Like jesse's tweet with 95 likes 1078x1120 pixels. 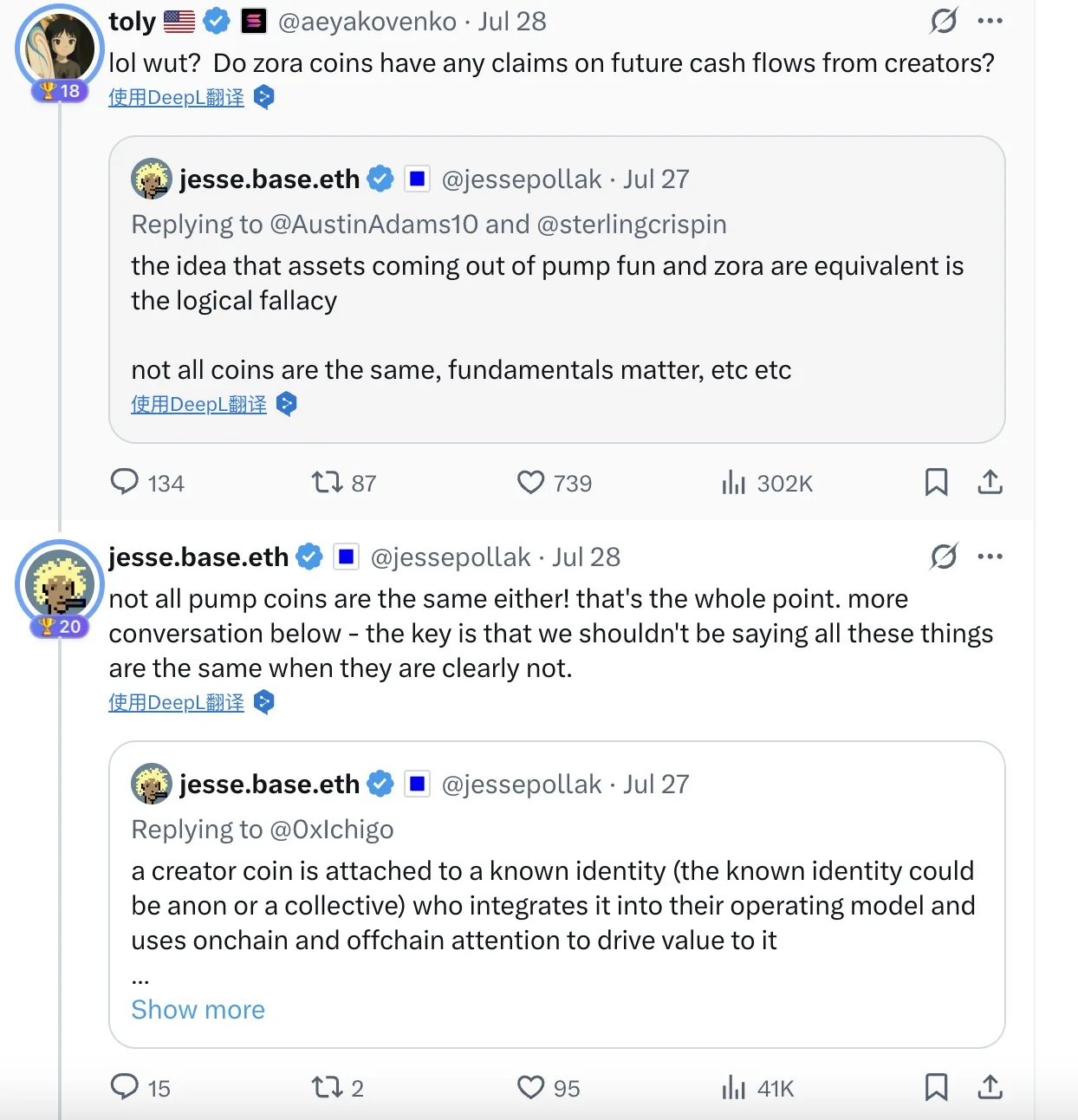530,1087
